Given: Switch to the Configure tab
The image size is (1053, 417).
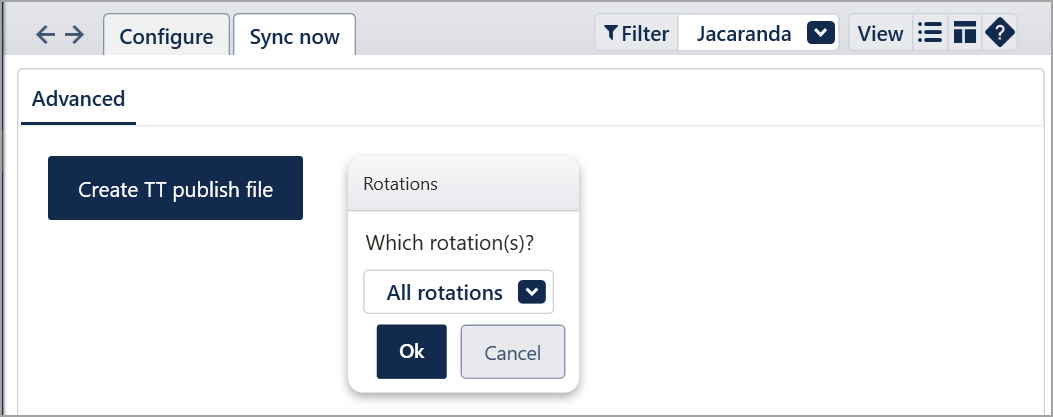Looking at the screenshot, I should click(x=167, y=35).
